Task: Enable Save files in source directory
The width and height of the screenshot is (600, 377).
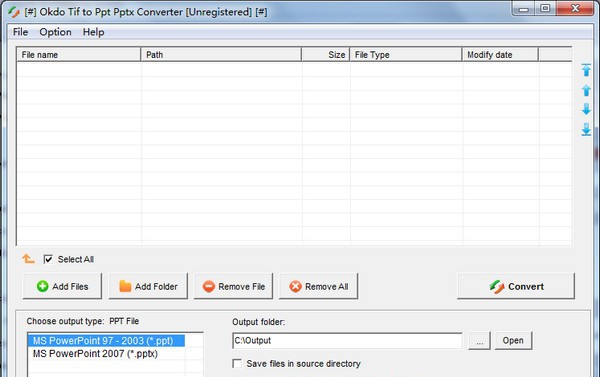Action: pos(237,363)
